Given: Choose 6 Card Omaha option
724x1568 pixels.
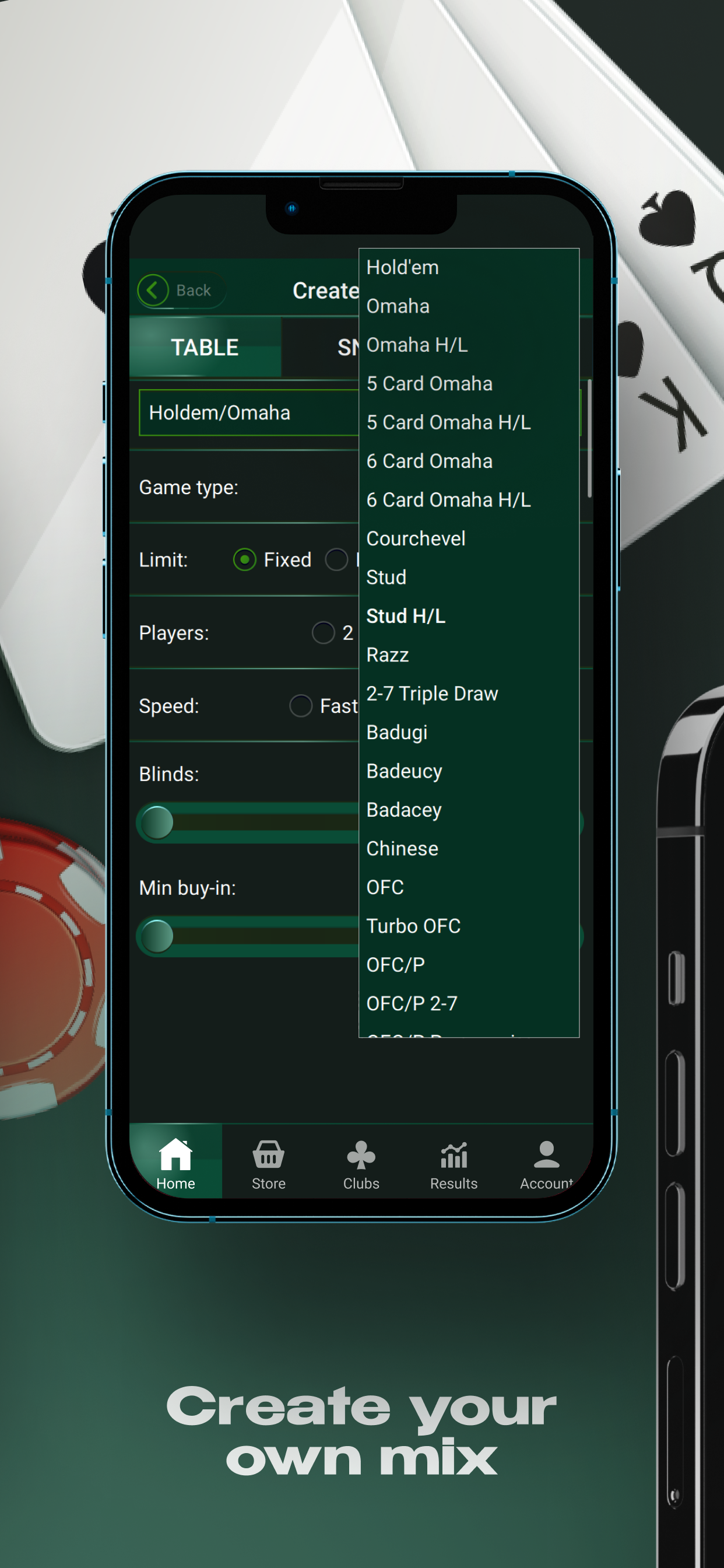Looking at the screenshot, I should pyautogui.click(x=469, y=461).
